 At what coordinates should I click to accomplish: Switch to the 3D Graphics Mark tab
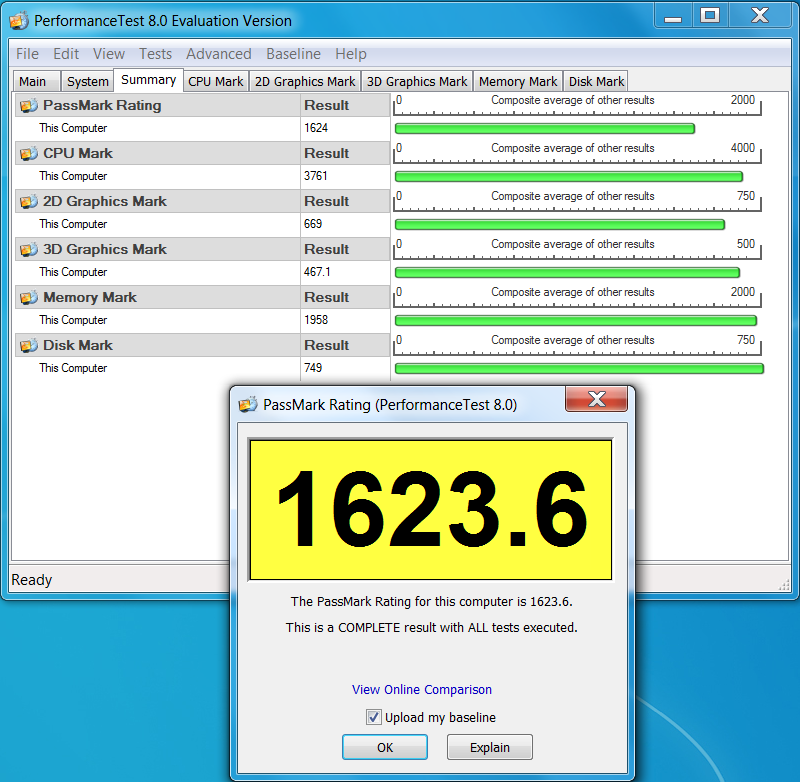point(417,82)
